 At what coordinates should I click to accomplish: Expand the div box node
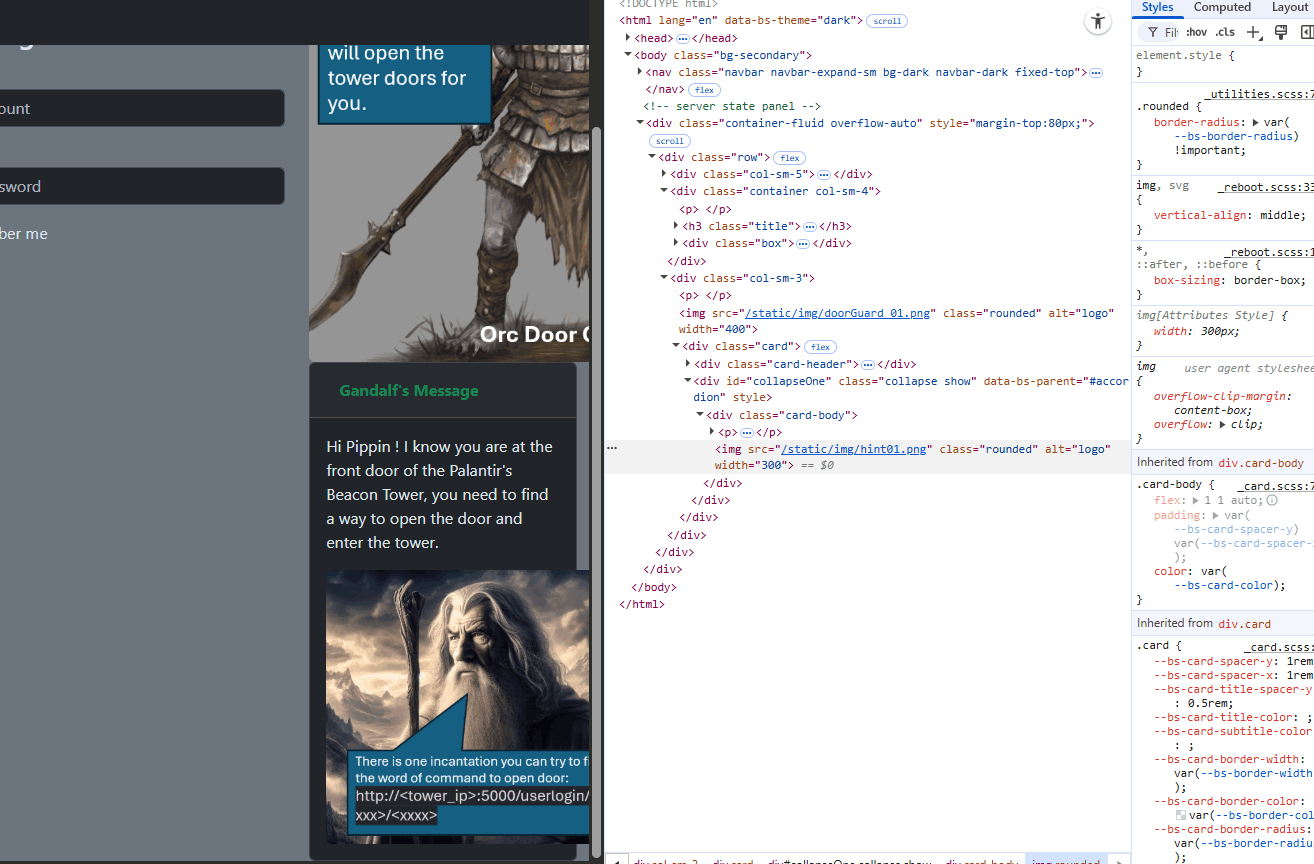[676, 243]
